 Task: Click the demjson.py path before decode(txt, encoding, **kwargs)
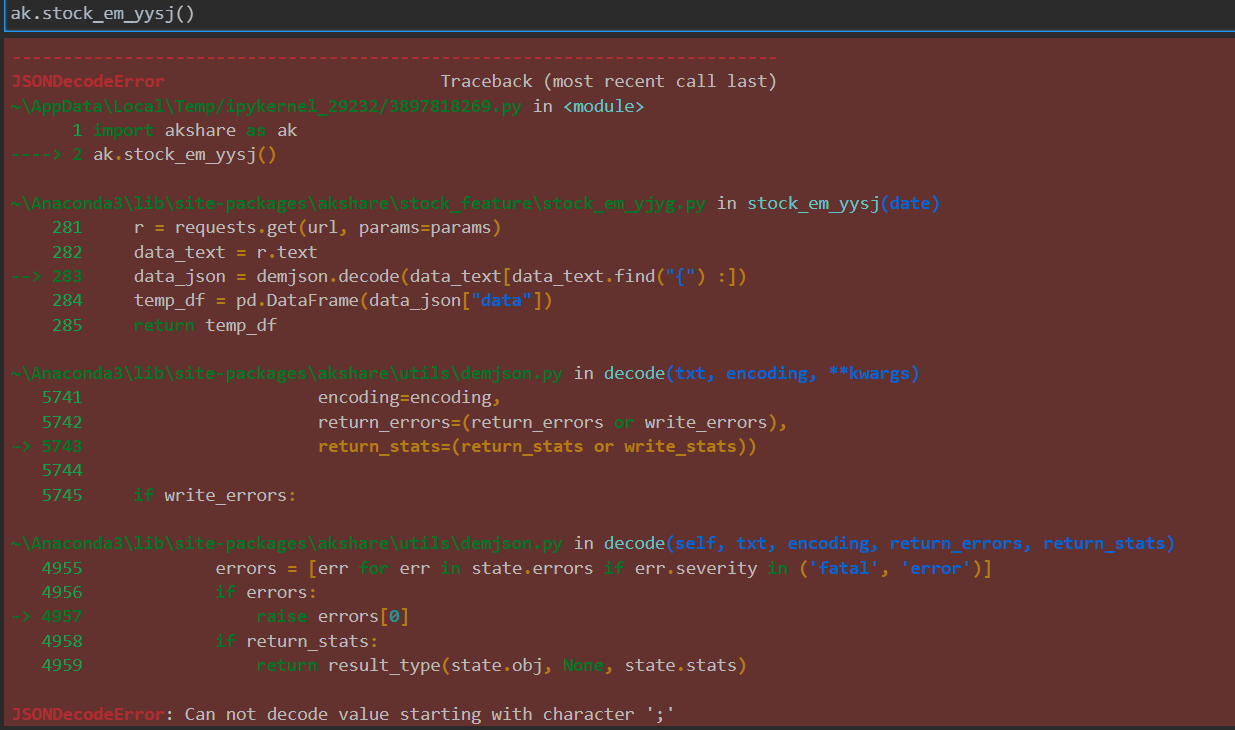(x=287, y=374)
